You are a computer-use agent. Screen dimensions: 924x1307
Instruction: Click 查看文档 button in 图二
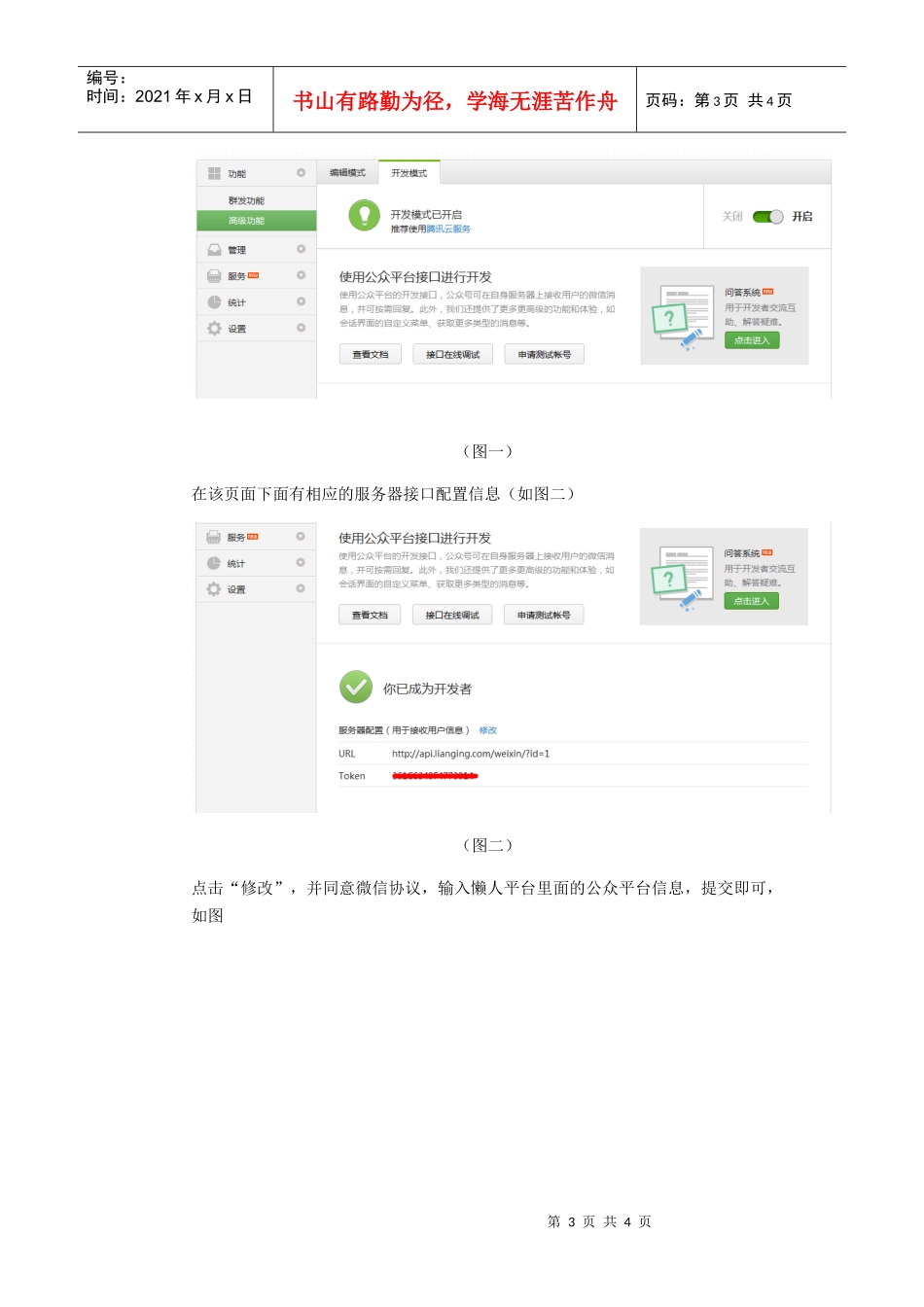pos(370,616)
